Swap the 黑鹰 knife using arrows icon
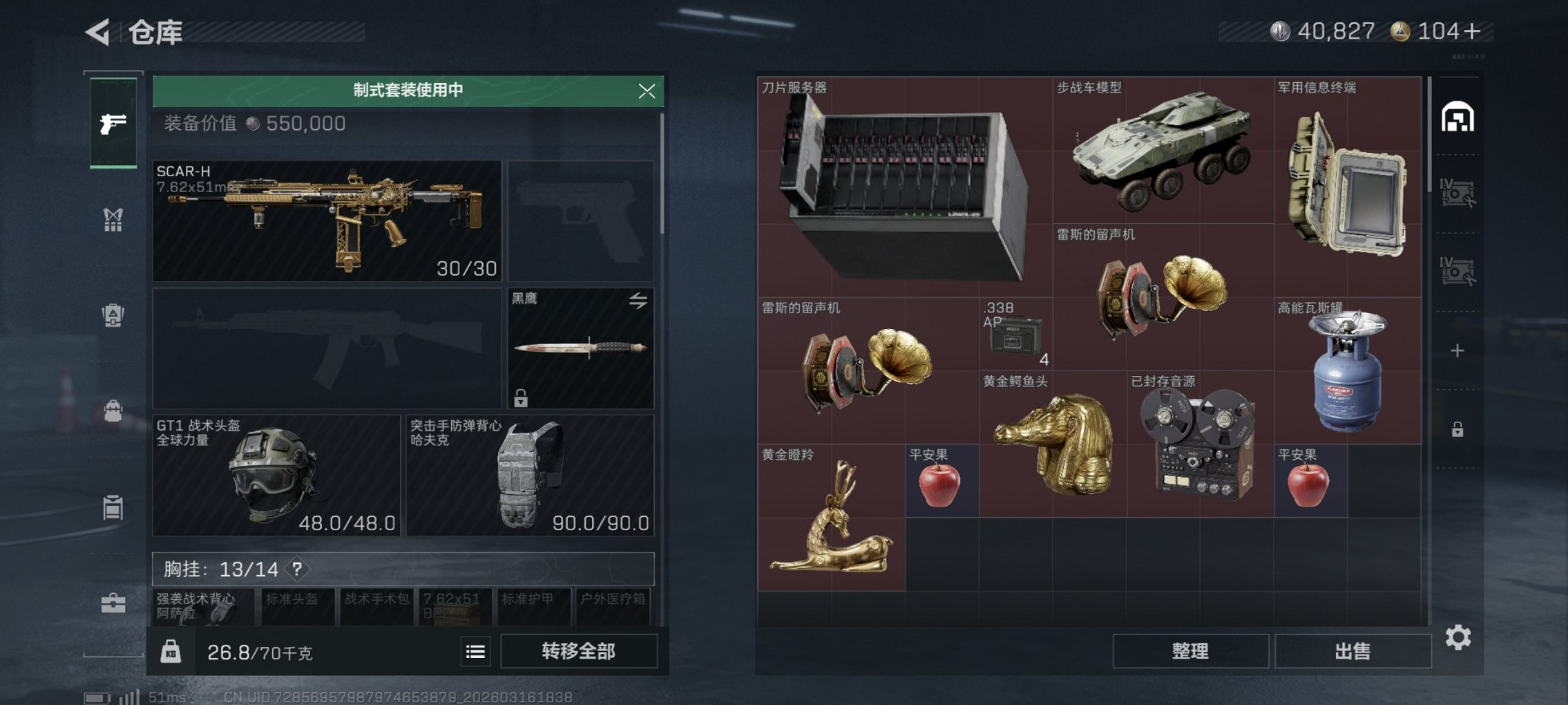 point(638,300)
